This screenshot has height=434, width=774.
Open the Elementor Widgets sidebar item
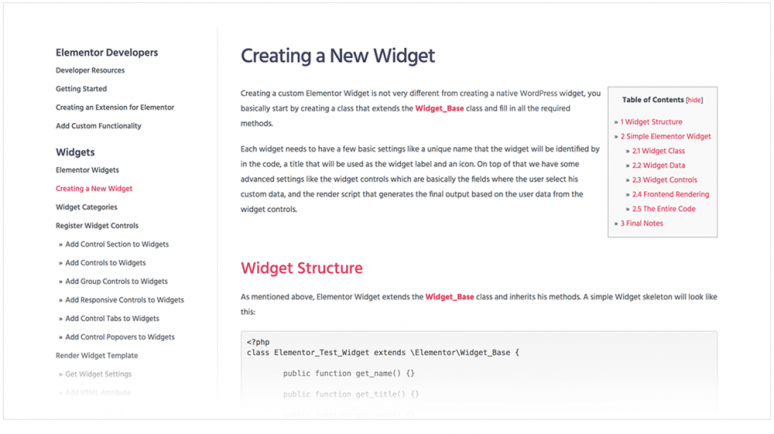[87, 170]
